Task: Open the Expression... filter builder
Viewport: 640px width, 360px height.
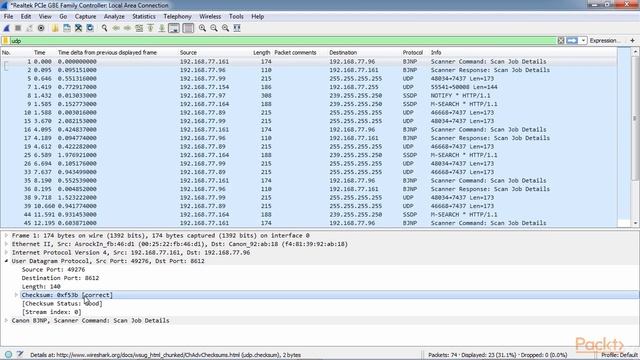Action: click(605, 40)
